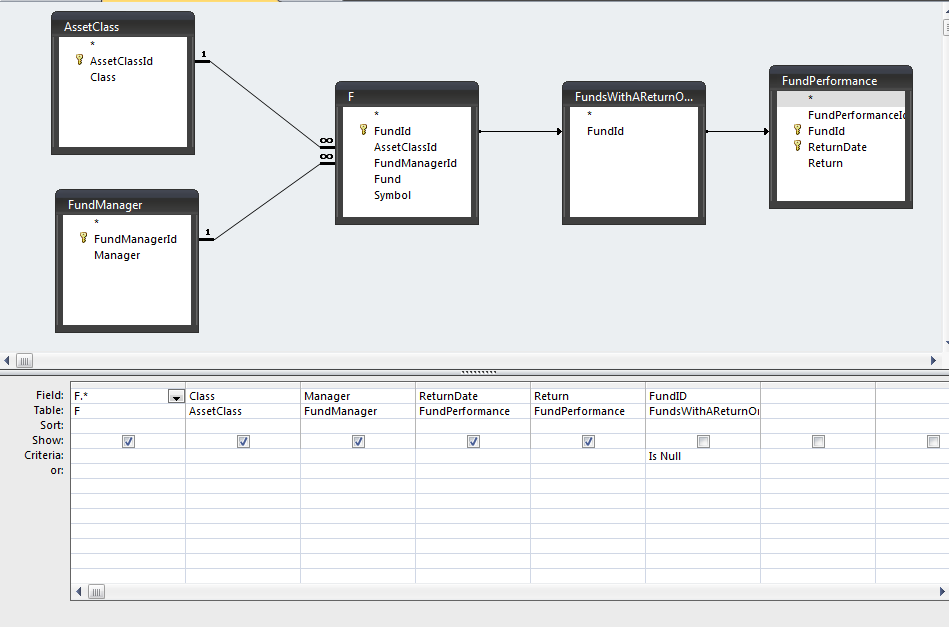This screenshot has height=627, width=949.
Task: Click Criteria cell under ReturnDate column
Action: (473, 456)
